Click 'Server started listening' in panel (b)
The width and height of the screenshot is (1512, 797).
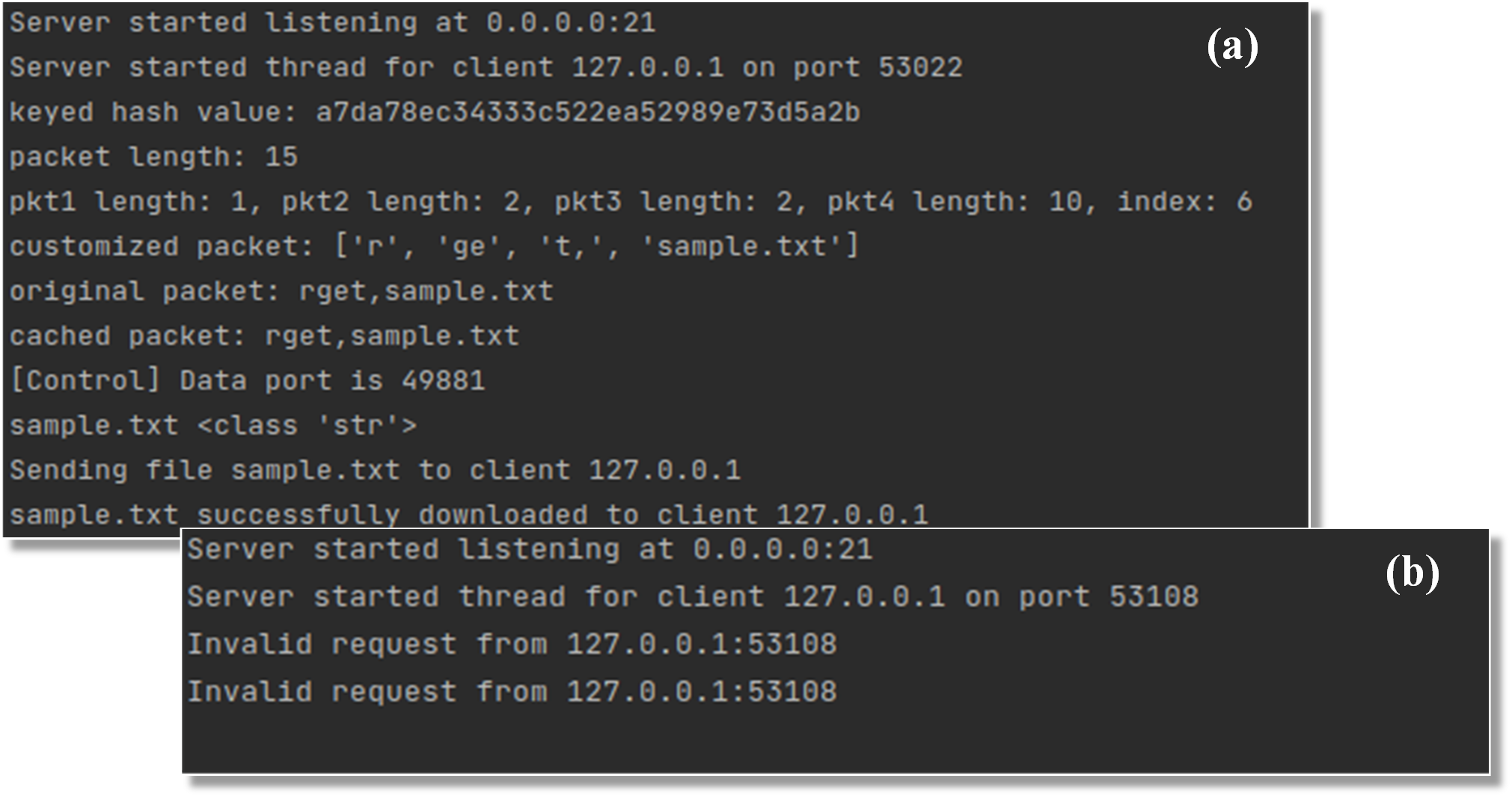tap(403, 549)
